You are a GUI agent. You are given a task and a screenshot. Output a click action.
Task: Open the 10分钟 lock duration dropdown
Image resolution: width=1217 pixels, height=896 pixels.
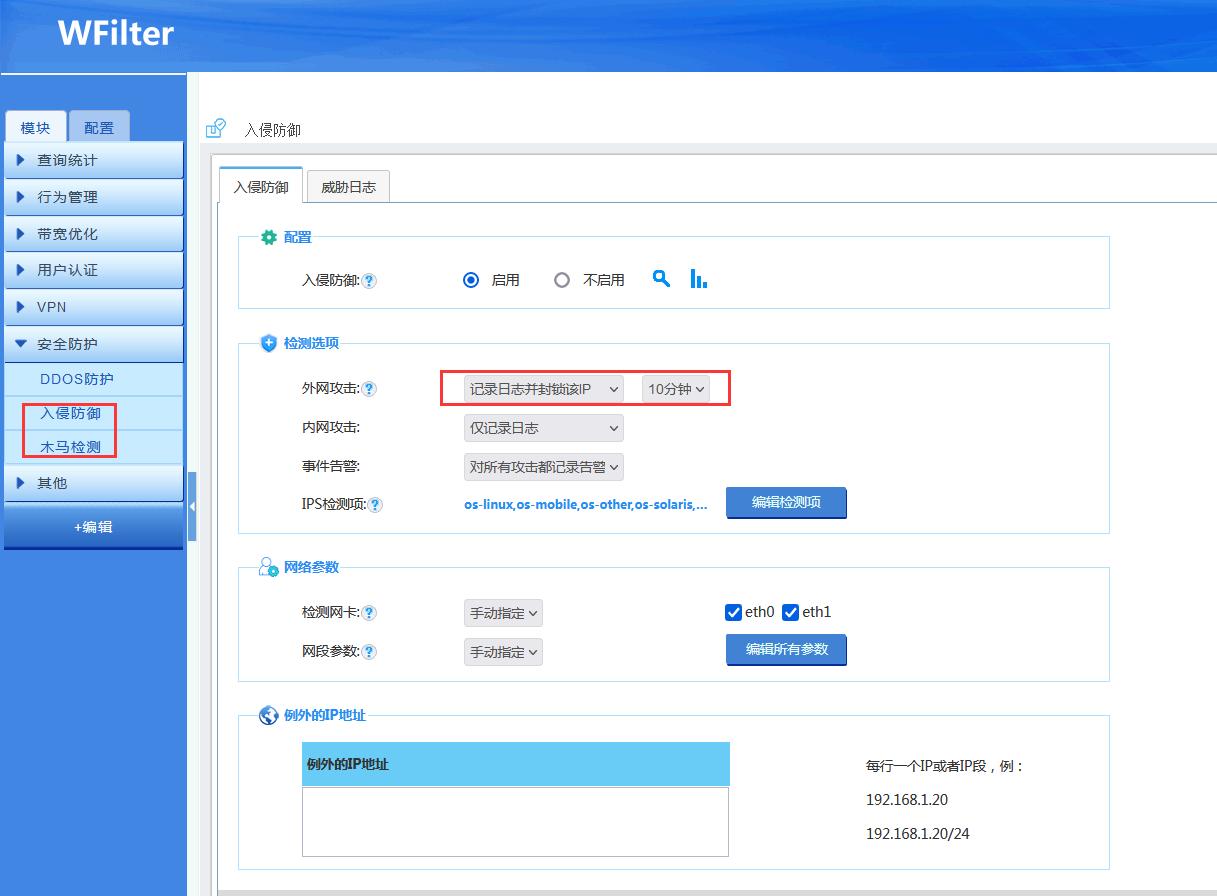coord(676,389)
